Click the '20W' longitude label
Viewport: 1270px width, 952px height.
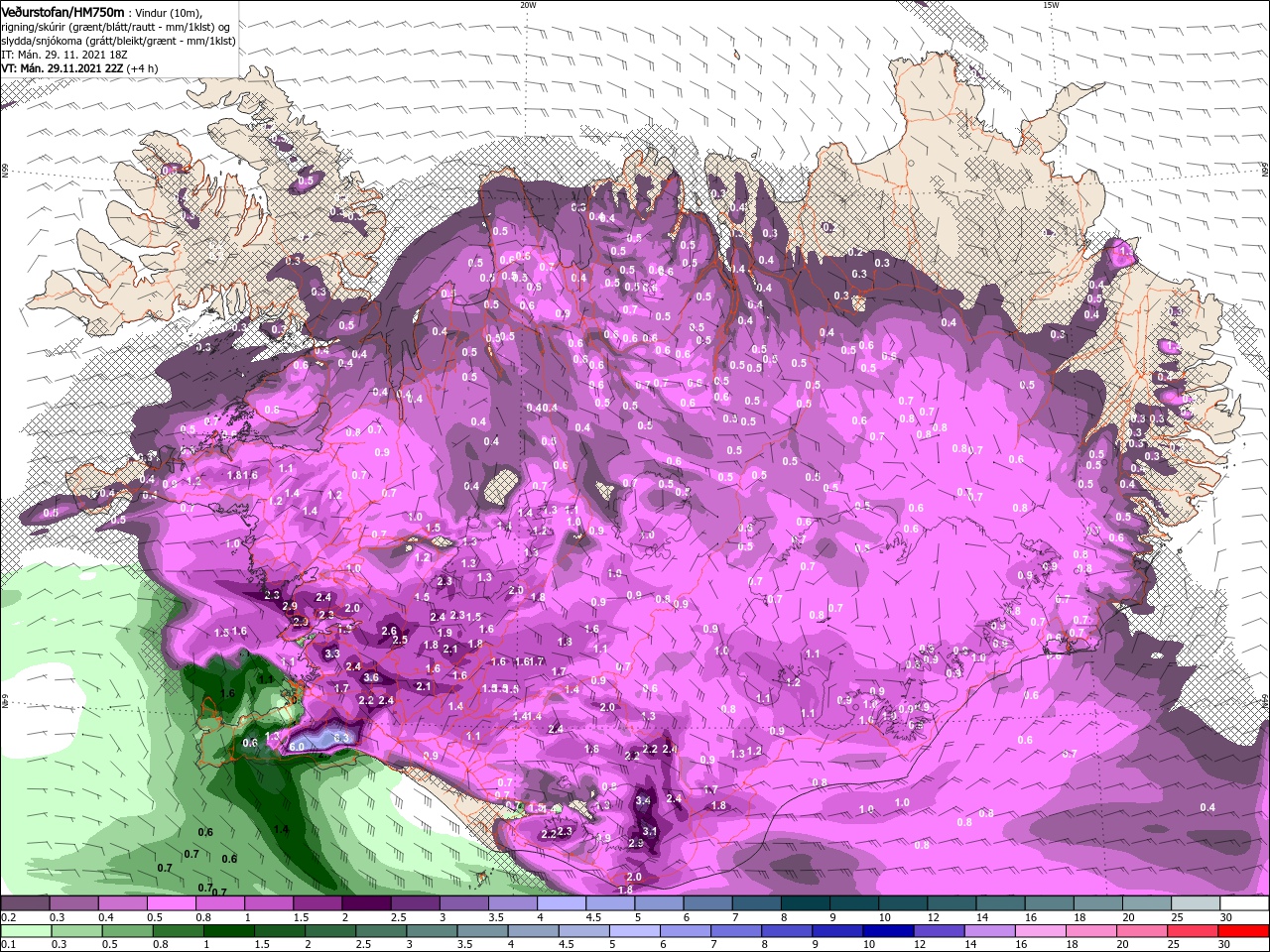pyautogui.click(x=528, y=5)
